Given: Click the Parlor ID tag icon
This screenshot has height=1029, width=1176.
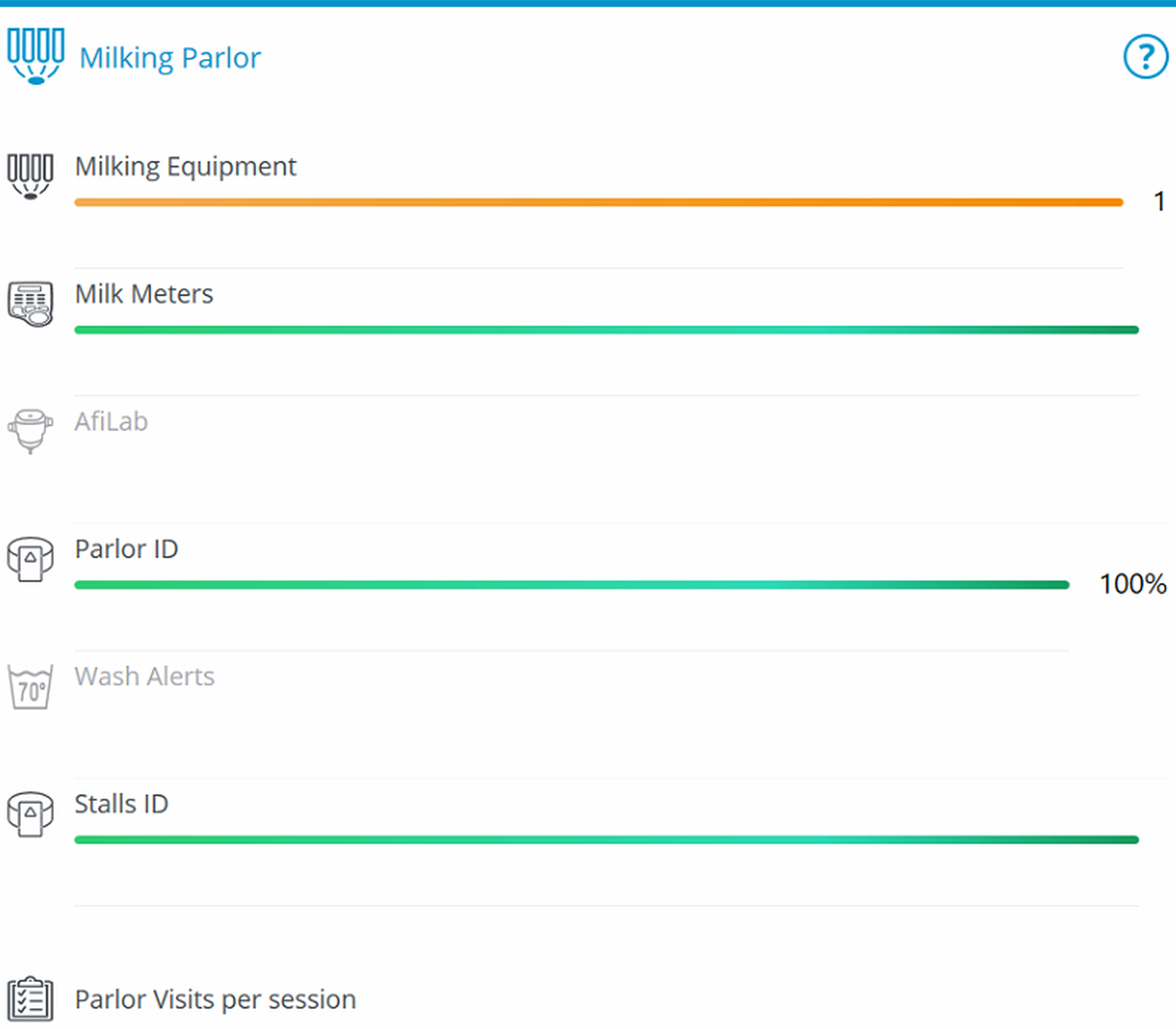Looking at the screenshot, I should pyautogui.click(x=31, y=559).
